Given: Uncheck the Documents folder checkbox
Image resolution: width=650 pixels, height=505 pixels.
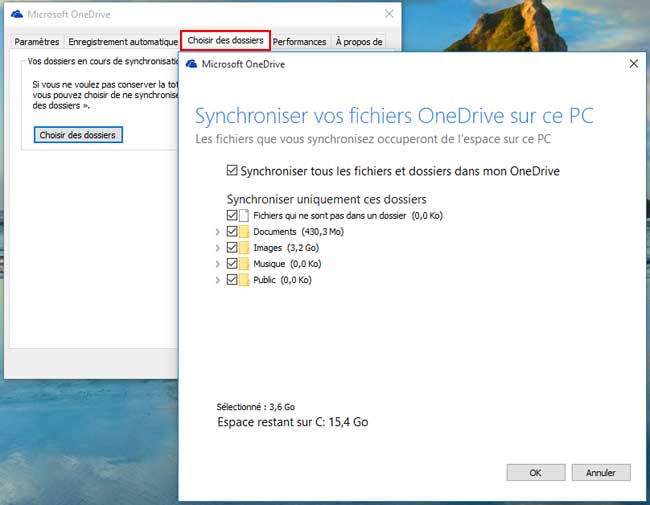Looking at the screenshot, I should (232, 231).
